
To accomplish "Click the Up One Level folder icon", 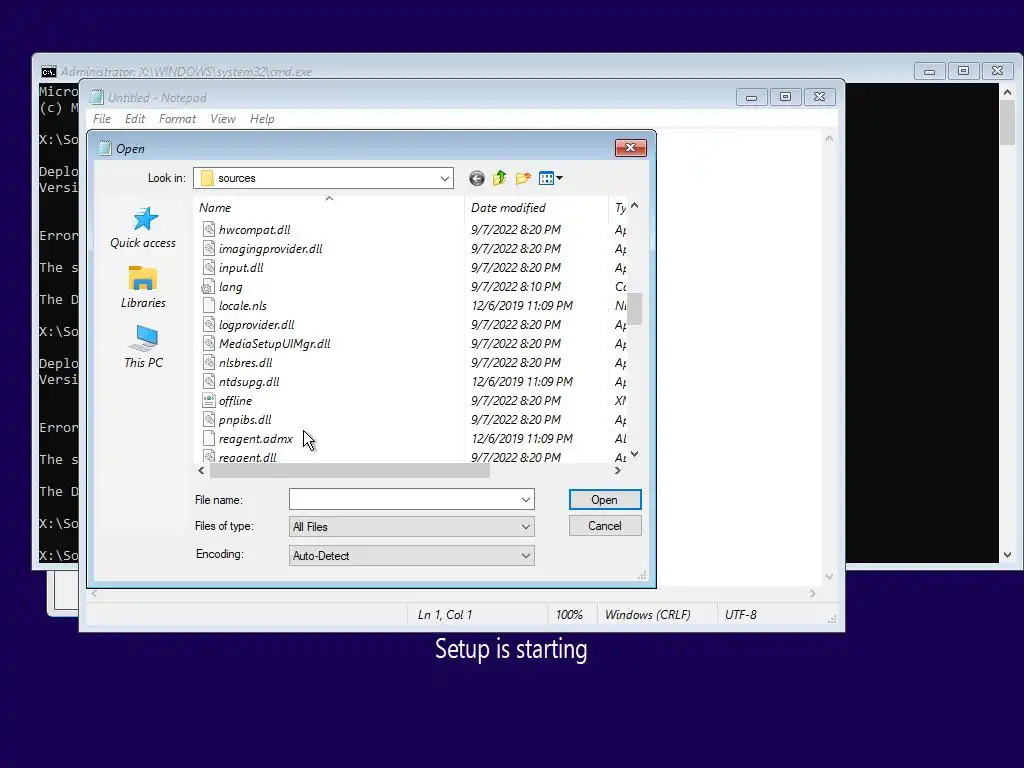I will [500, 178].
